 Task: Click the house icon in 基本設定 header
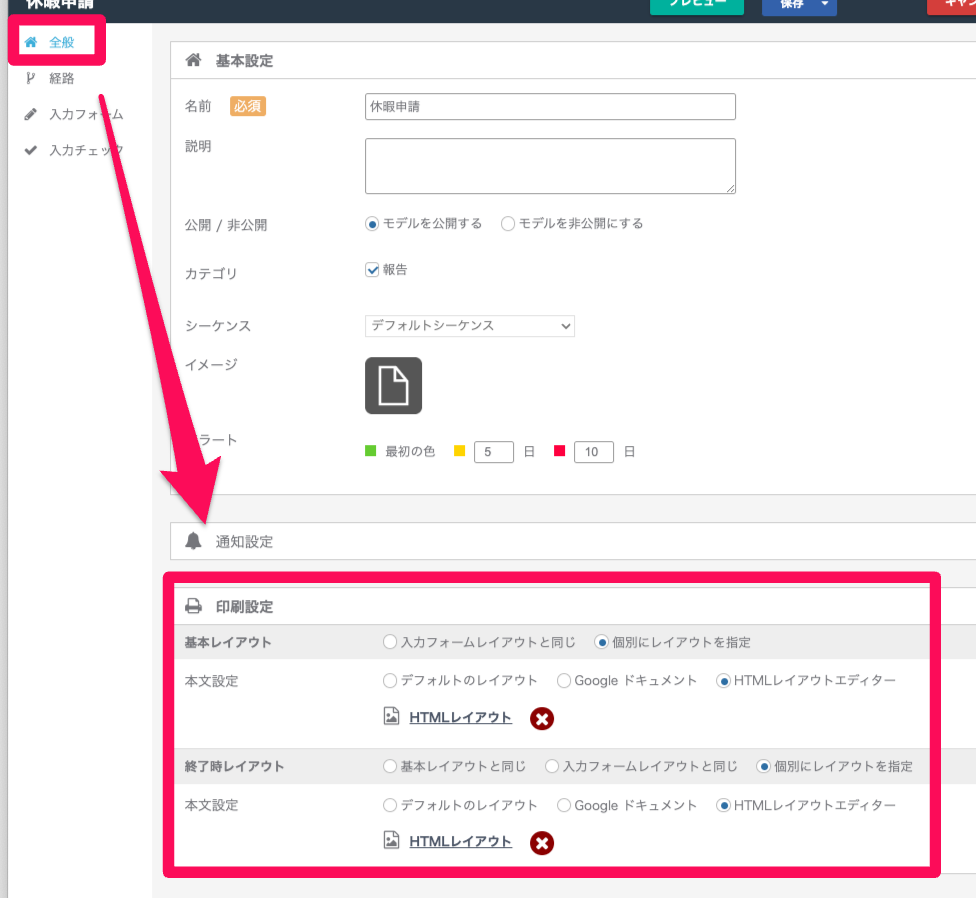click(x=194, y=60)
